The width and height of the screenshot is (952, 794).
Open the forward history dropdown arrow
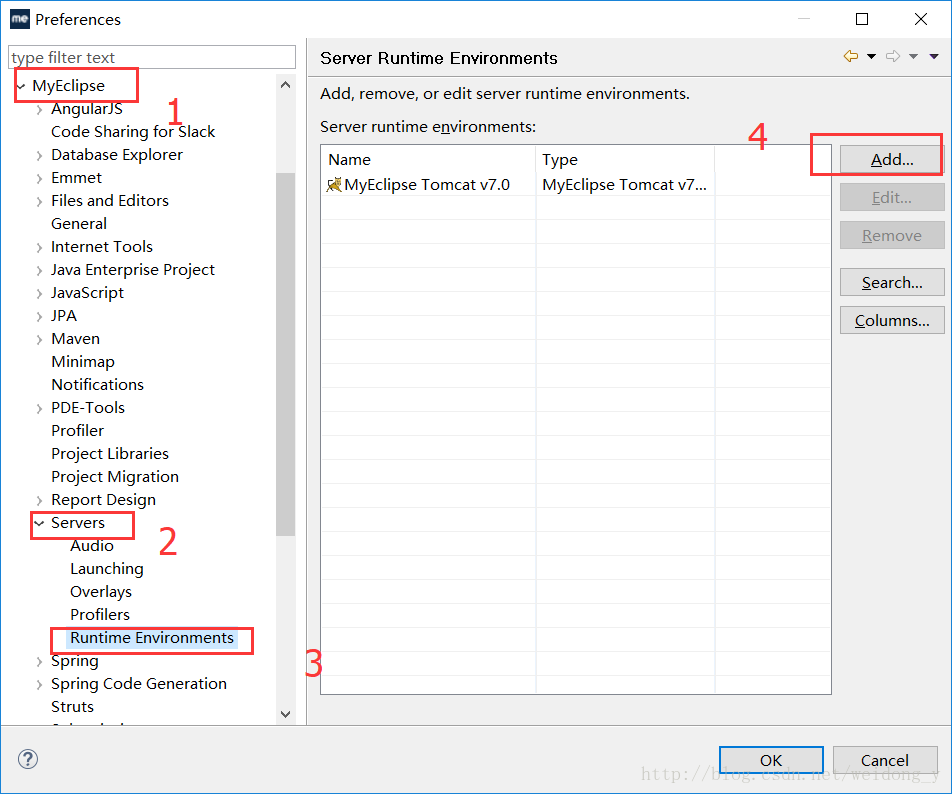(913, 56)
